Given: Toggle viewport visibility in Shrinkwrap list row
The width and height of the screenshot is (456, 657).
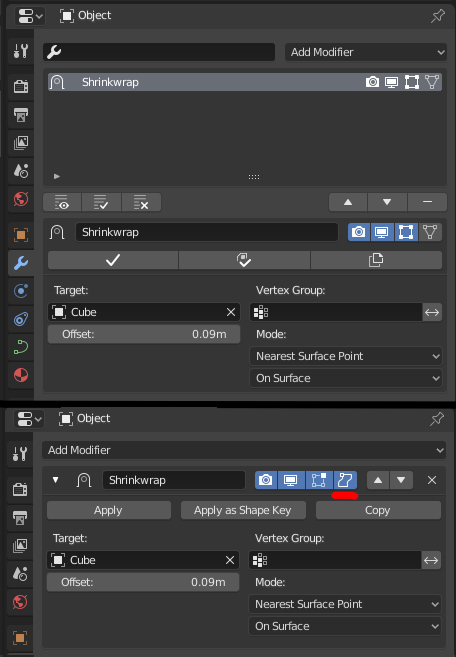Looking at the screenshot, I should (391, 82).
